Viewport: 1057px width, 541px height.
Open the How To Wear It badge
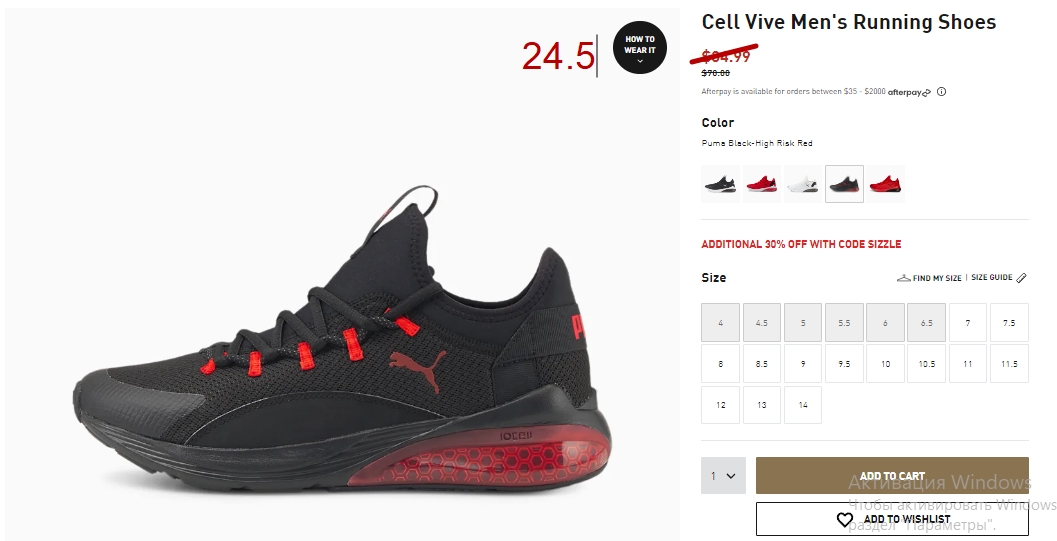pyautogui.click(x=640, y=47)
